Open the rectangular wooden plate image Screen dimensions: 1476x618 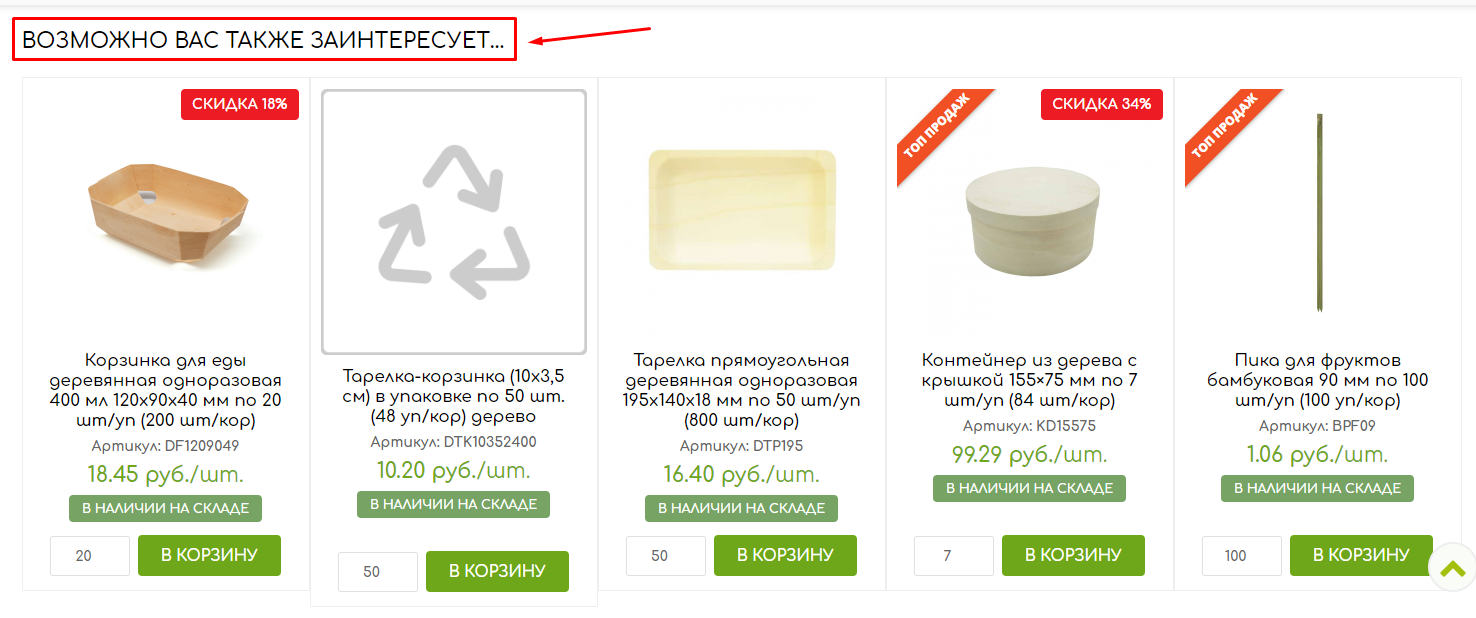(x=742, y=210)
